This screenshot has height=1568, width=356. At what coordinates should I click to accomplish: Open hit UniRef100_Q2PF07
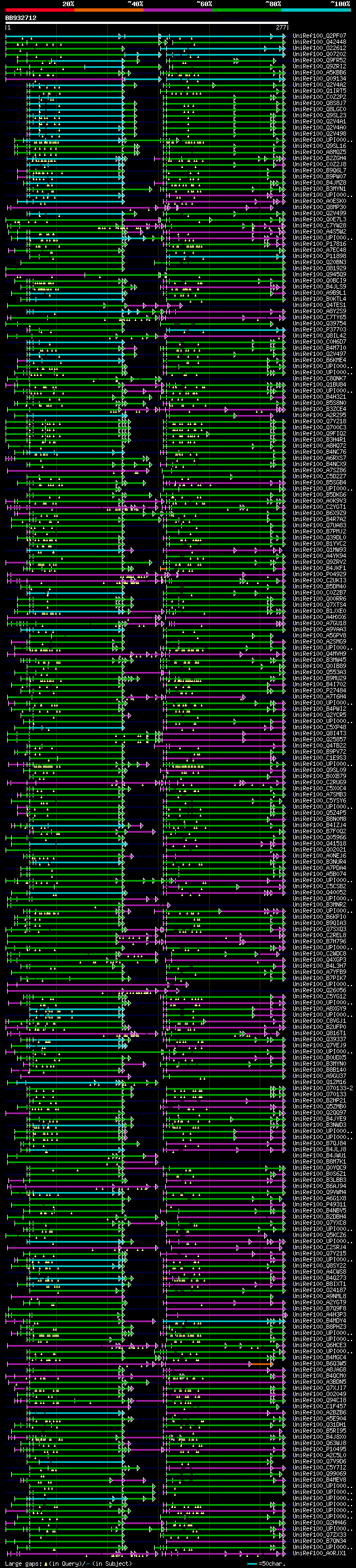319,36
